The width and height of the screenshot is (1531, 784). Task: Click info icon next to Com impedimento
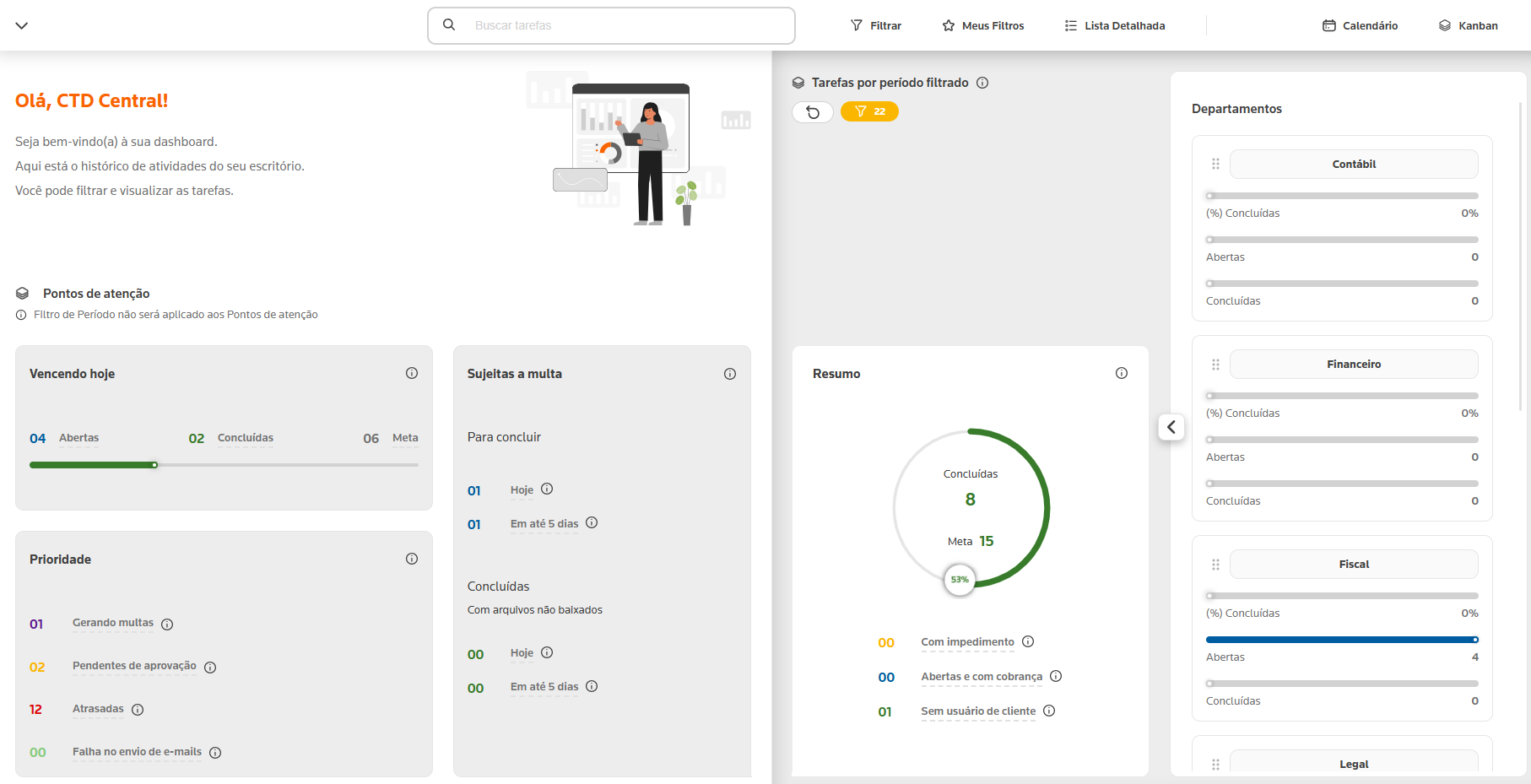(x=1028, y=641)
